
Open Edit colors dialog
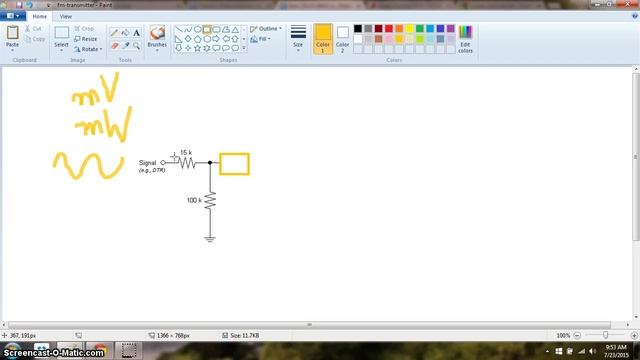coord(465,39)
